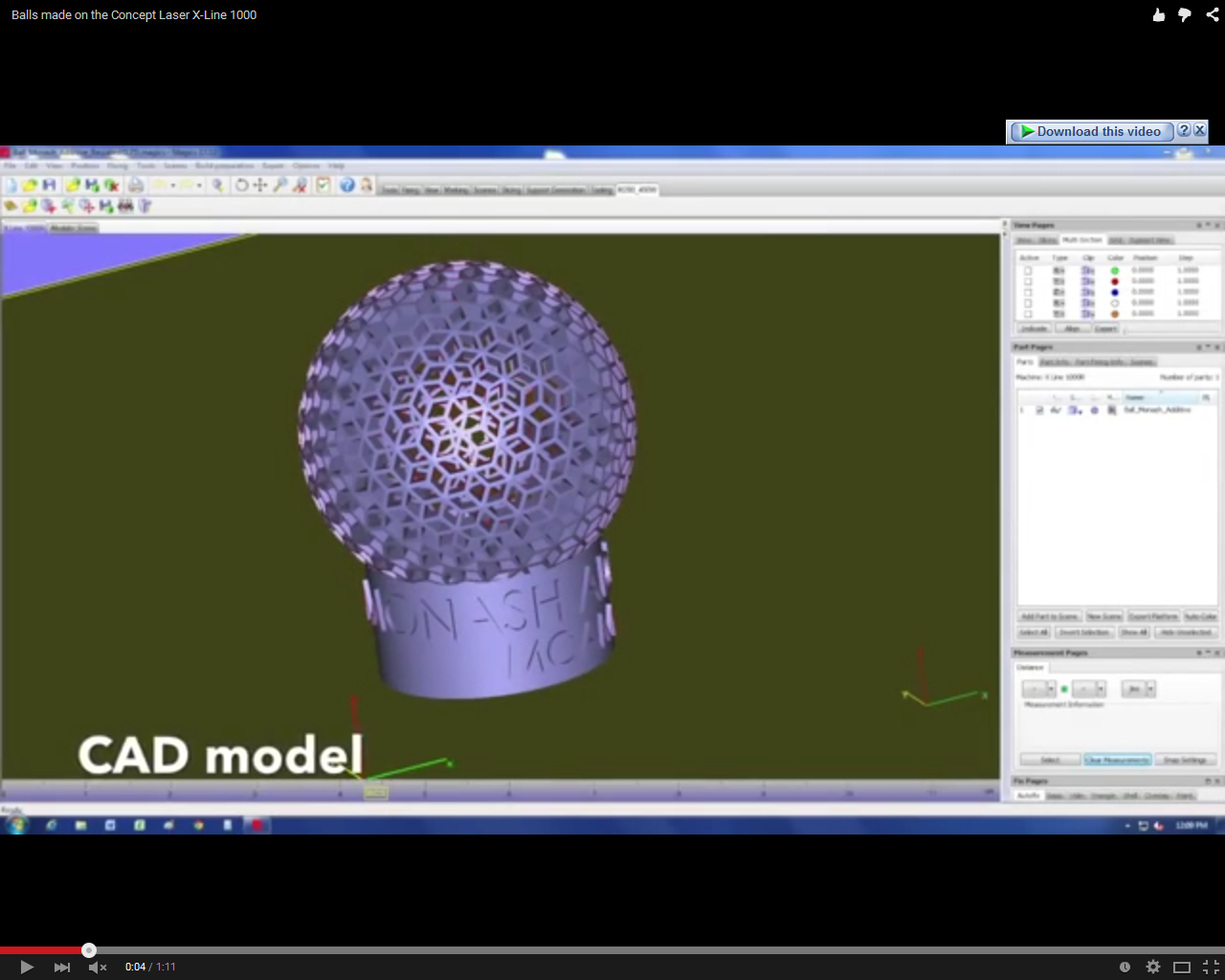This screenshot has width=1225, height=980.
Task: Select the Rotate view tool
Action: 241,185
